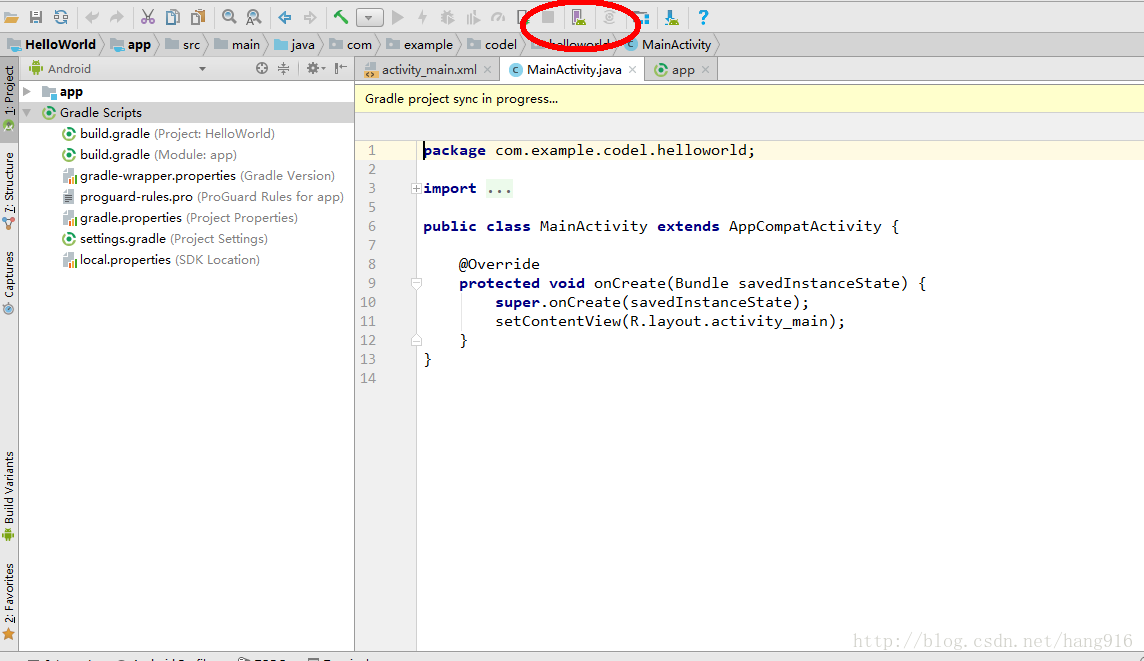The height and width of the screenshot is (661, 1144).
Task: Open Help with the question mark
Action: [x=703, y=17]
